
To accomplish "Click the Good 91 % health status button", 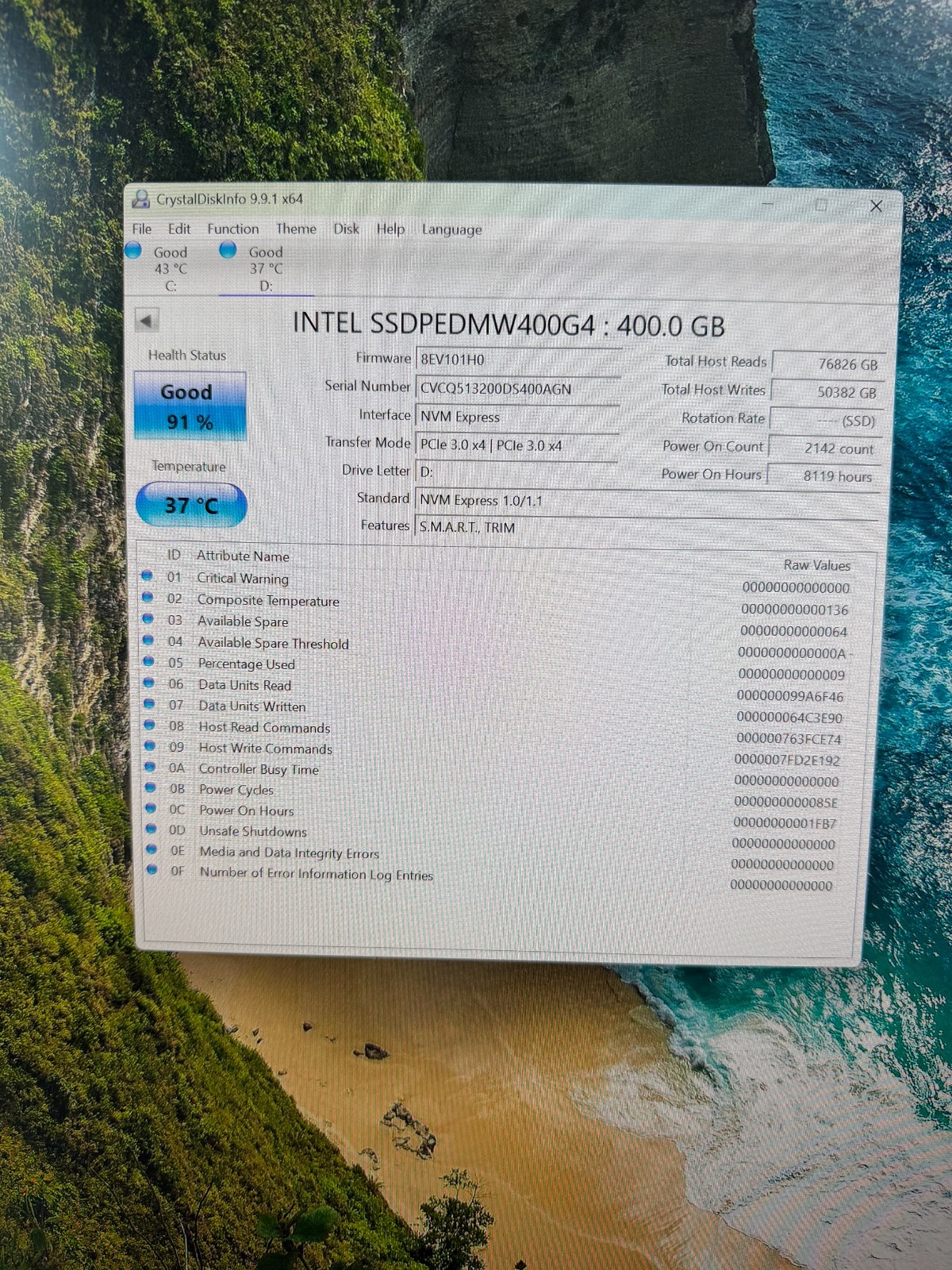I will (x=190, y=406).
